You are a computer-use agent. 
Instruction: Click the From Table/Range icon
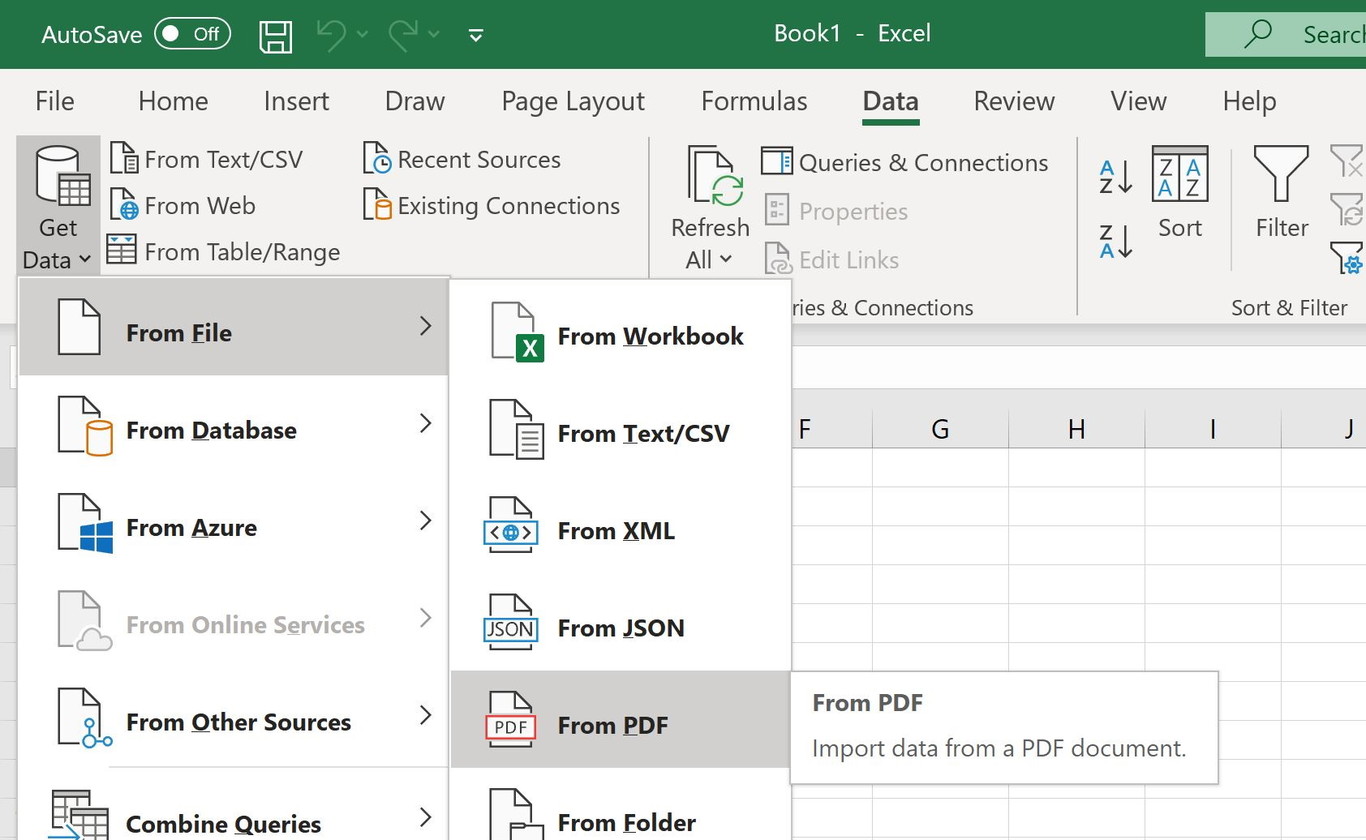(x=122, y=251)
